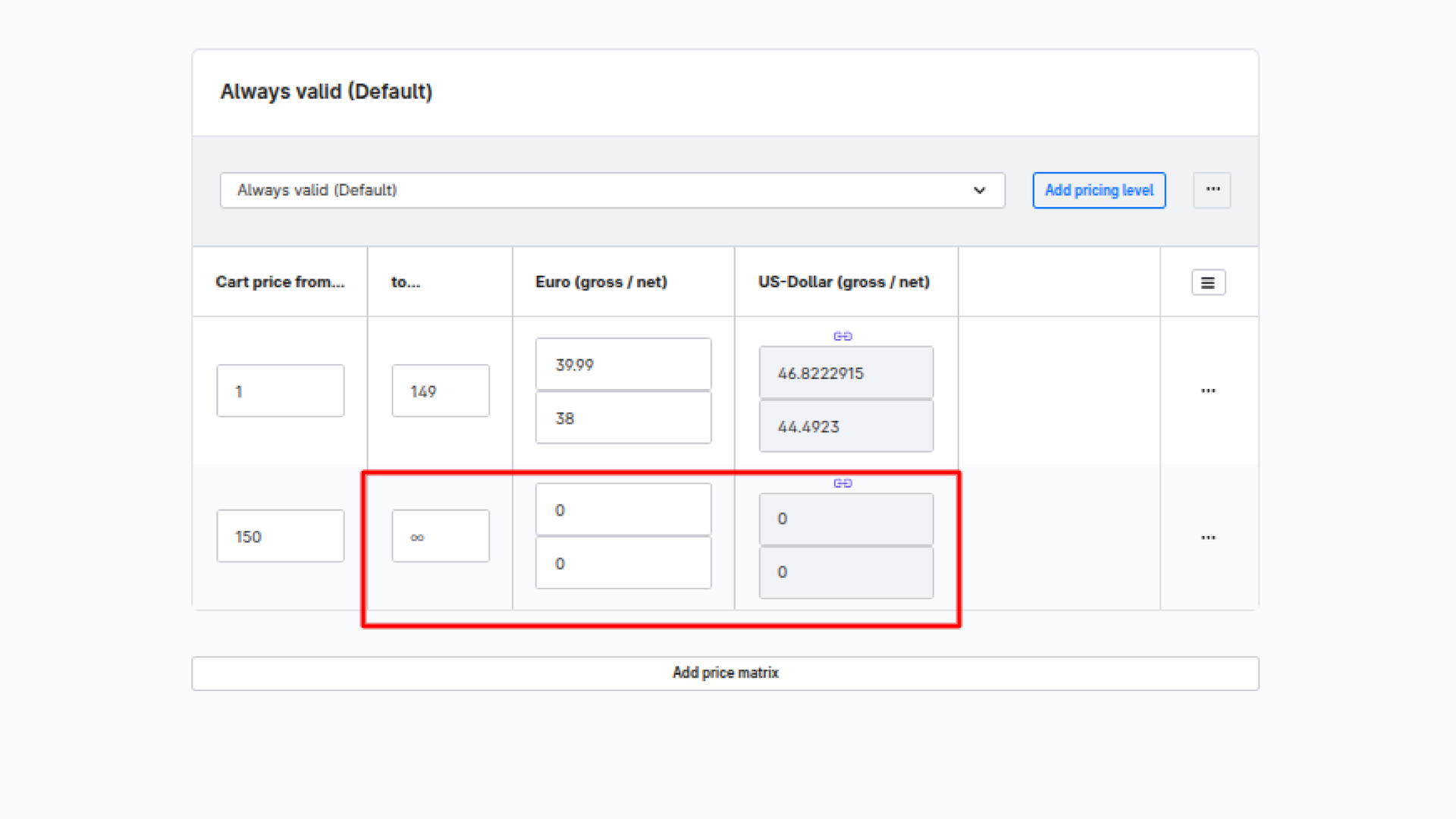
Task: Click the US-Dollar net field showing 44.4923
Action: (x=846, y=426)
